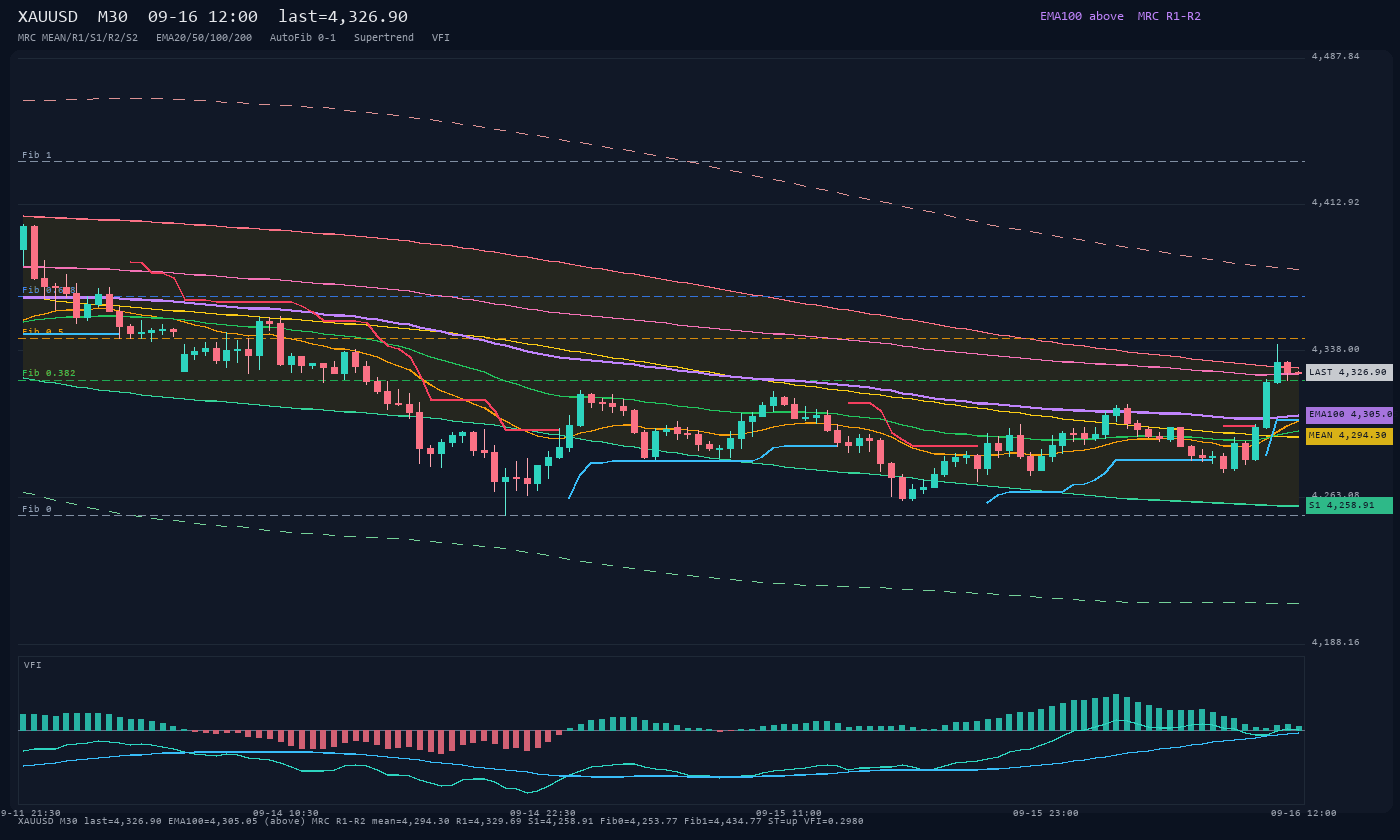Click the '09-14 22:30' time axis label
Screen dimensions: 1400x840
[x=543, y=813]
